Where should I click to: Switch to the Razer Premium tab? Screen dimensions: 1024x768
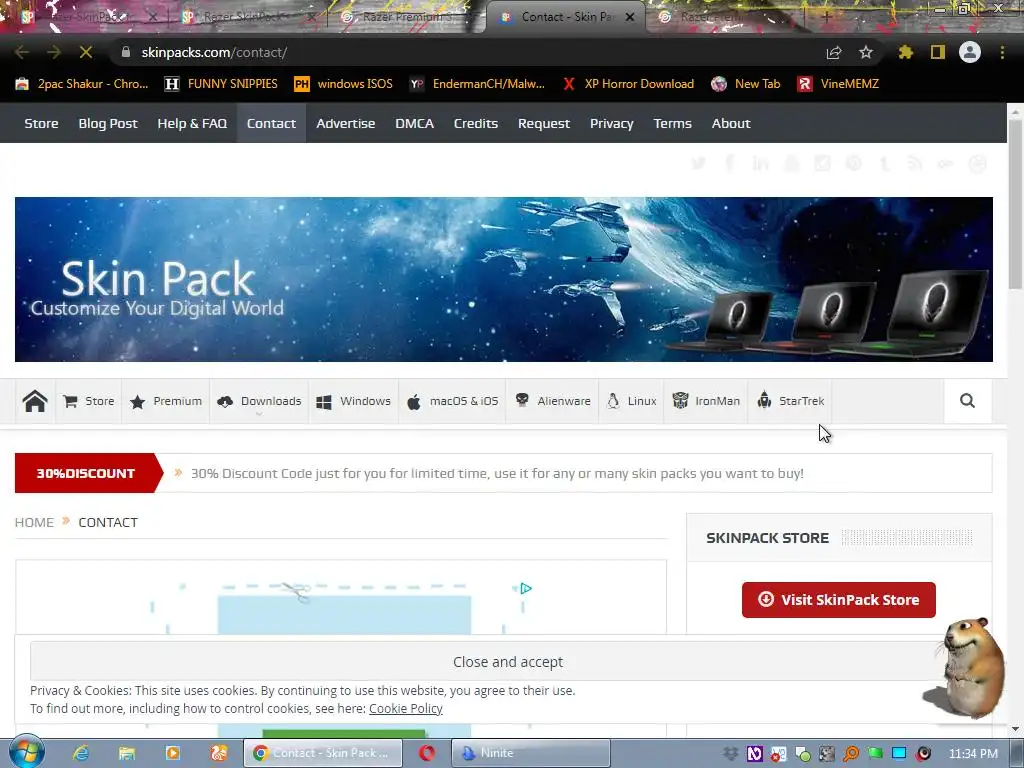[x=408, y=17]
